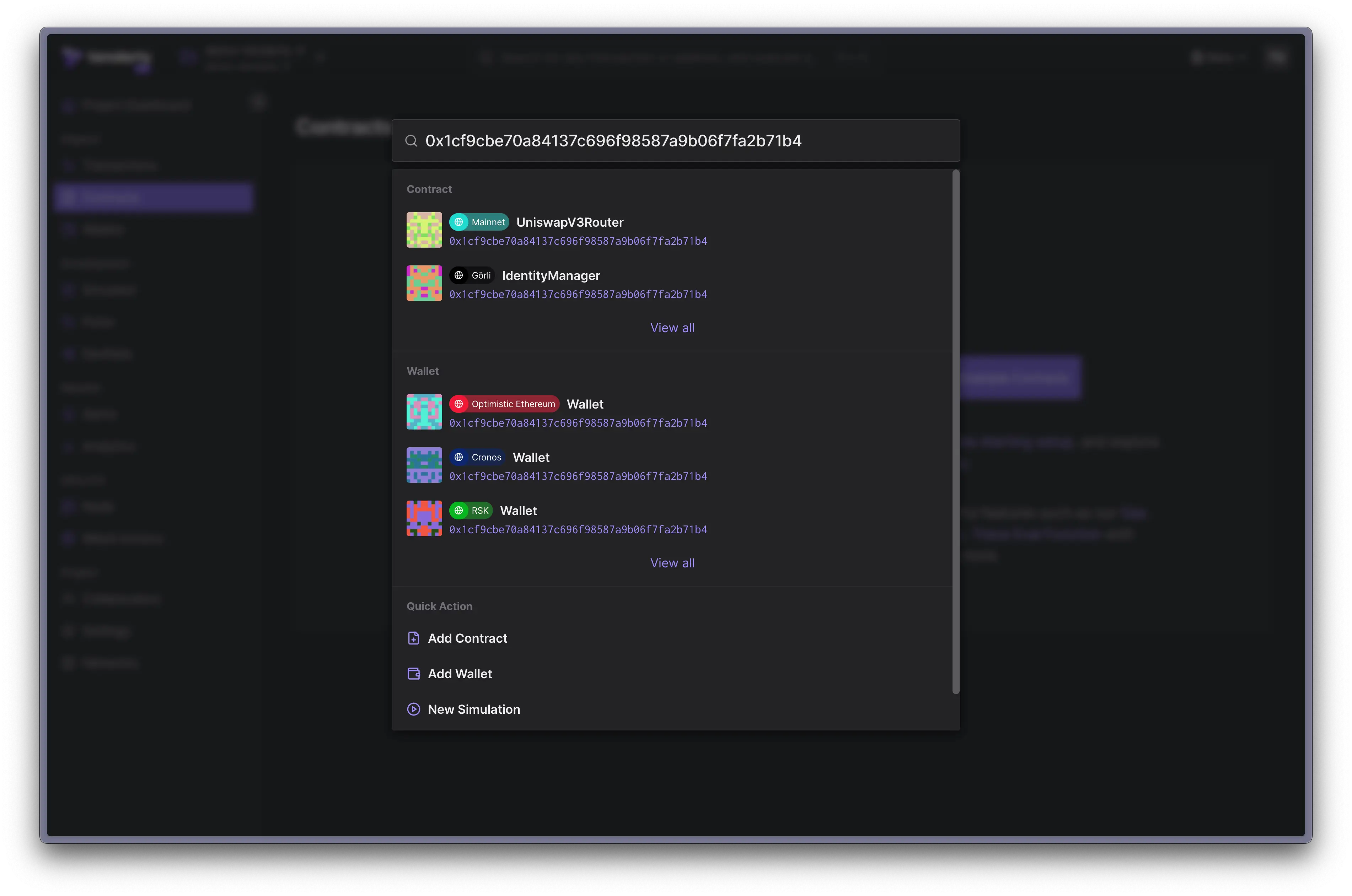Click View all under Contract section
The height and width of the screenshot is (896, 1352).
(x=672, y=328)
